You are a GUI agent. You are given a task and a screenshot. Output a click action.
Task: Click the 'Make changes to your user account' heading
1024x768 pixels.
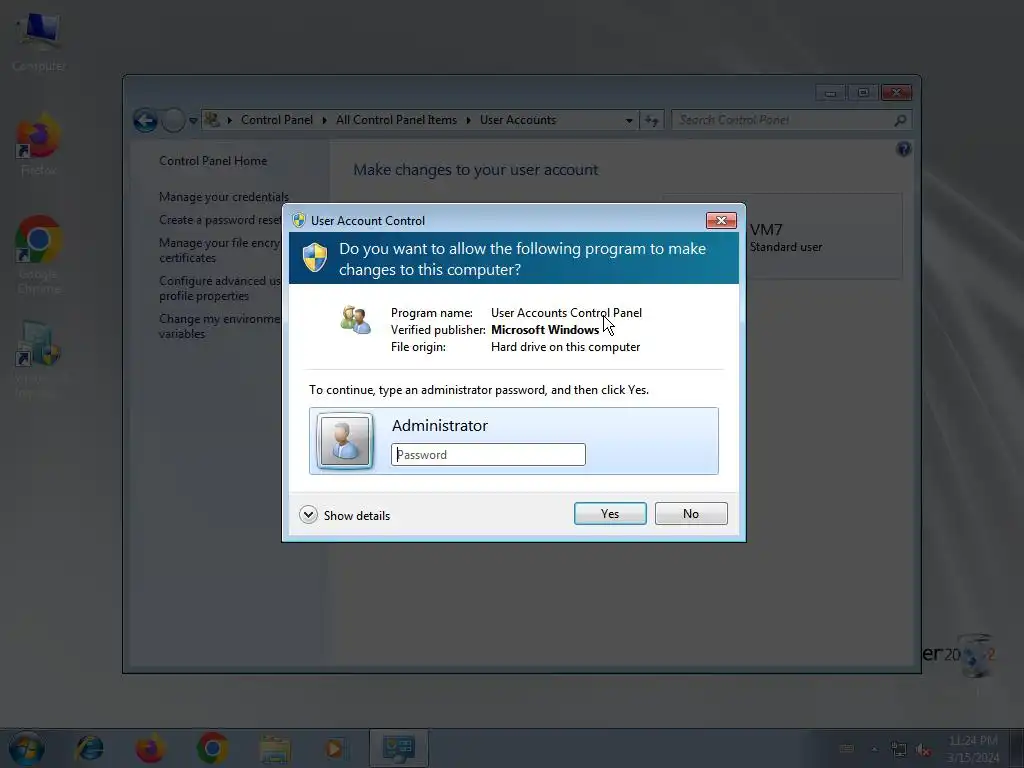coord(475,170)
